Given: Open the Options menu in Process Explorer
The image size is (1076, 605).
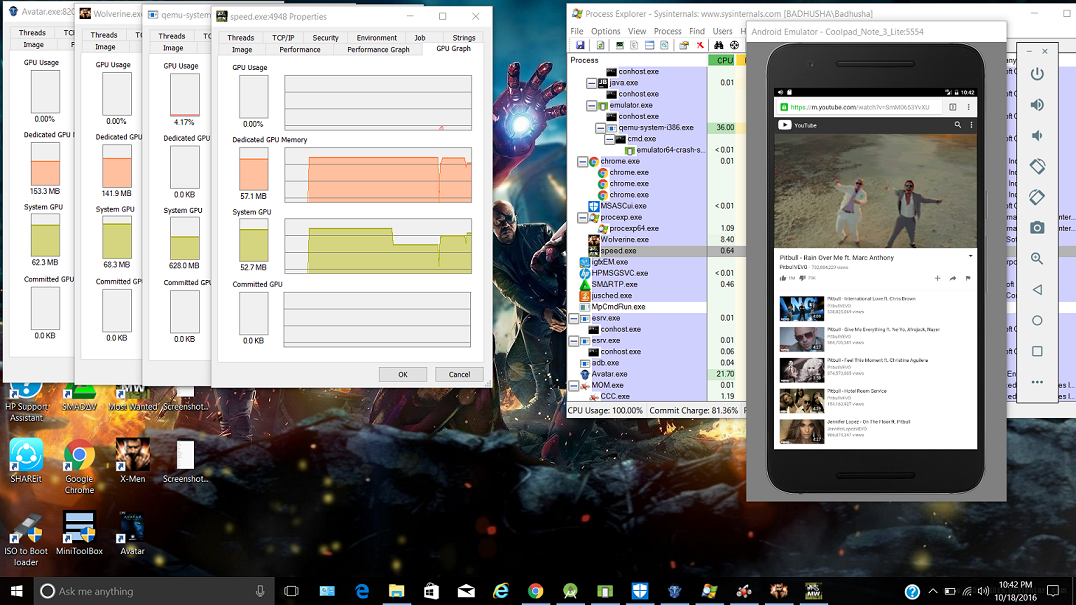Looking at the screenshot, I should pos(605,32).
